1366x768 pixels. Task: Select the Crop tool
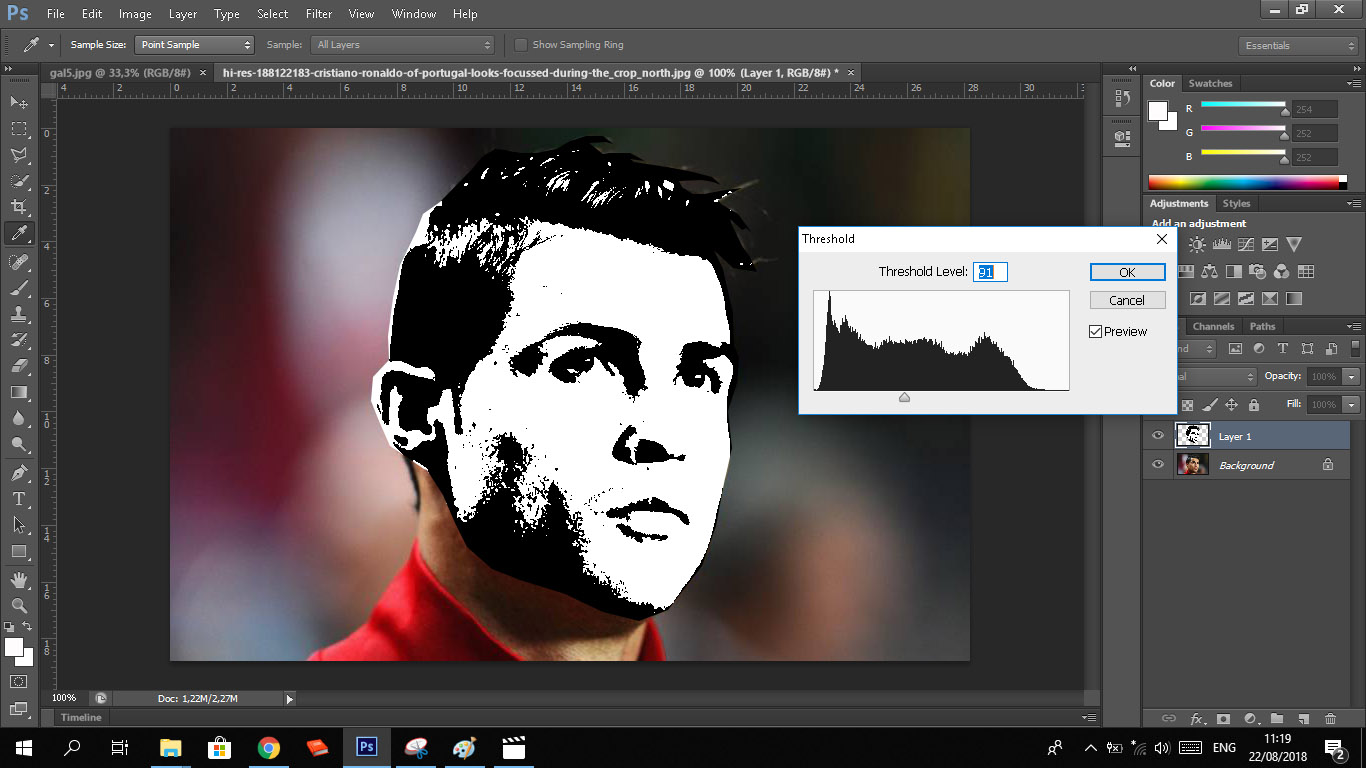(19, 207)
